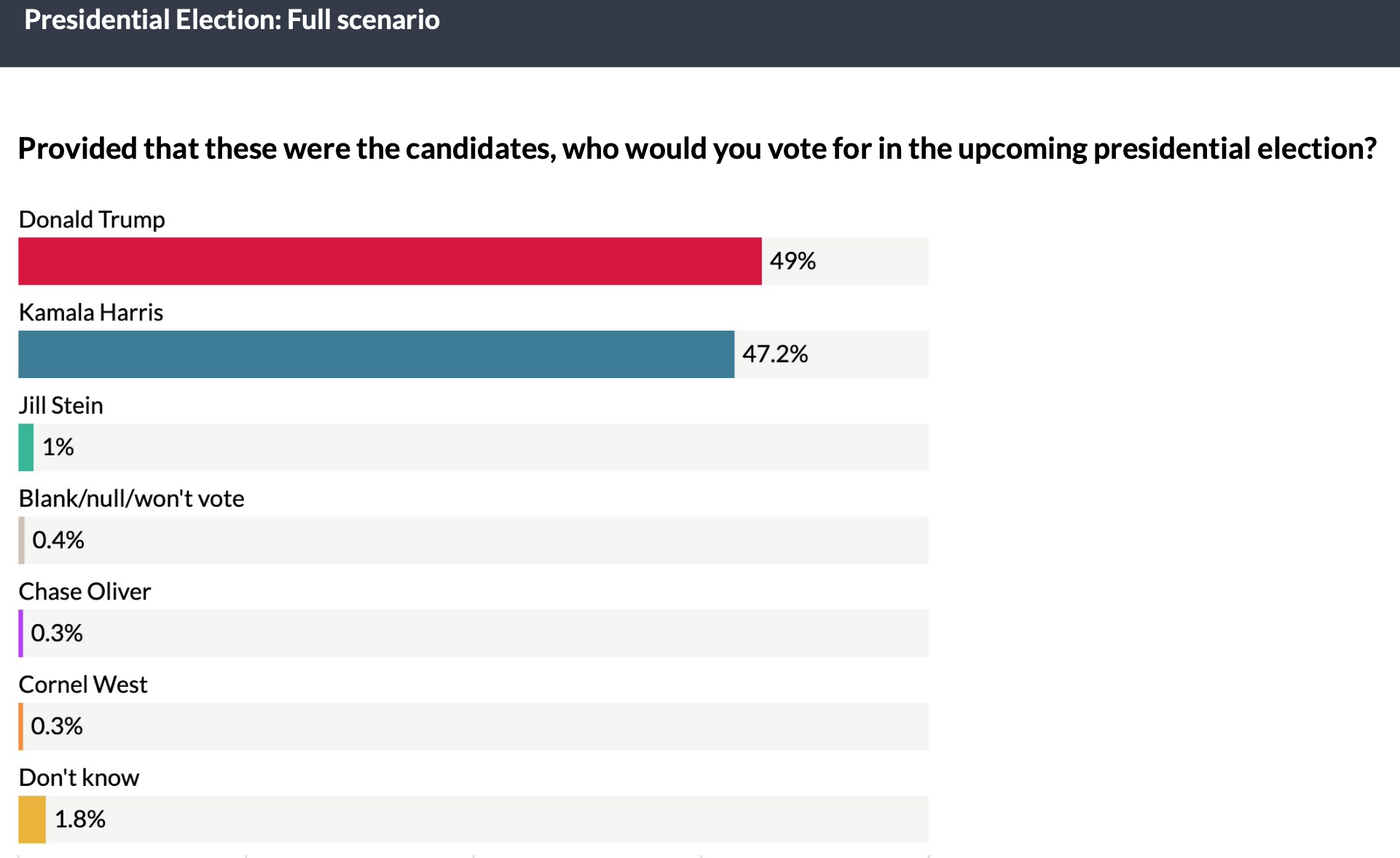
Task: Click the "Chase Oliver" candidate label
Action: coord(84,591)
